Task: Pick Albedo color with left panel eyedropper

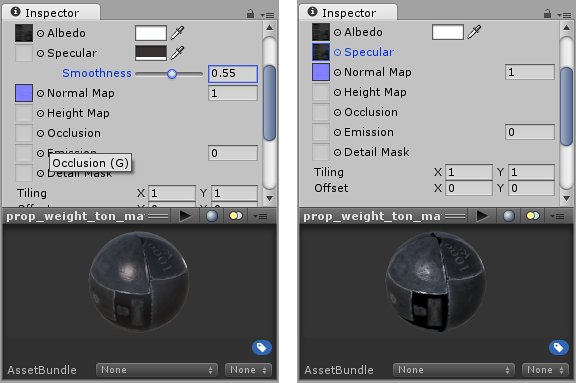Action: click(x=177, y=33)
